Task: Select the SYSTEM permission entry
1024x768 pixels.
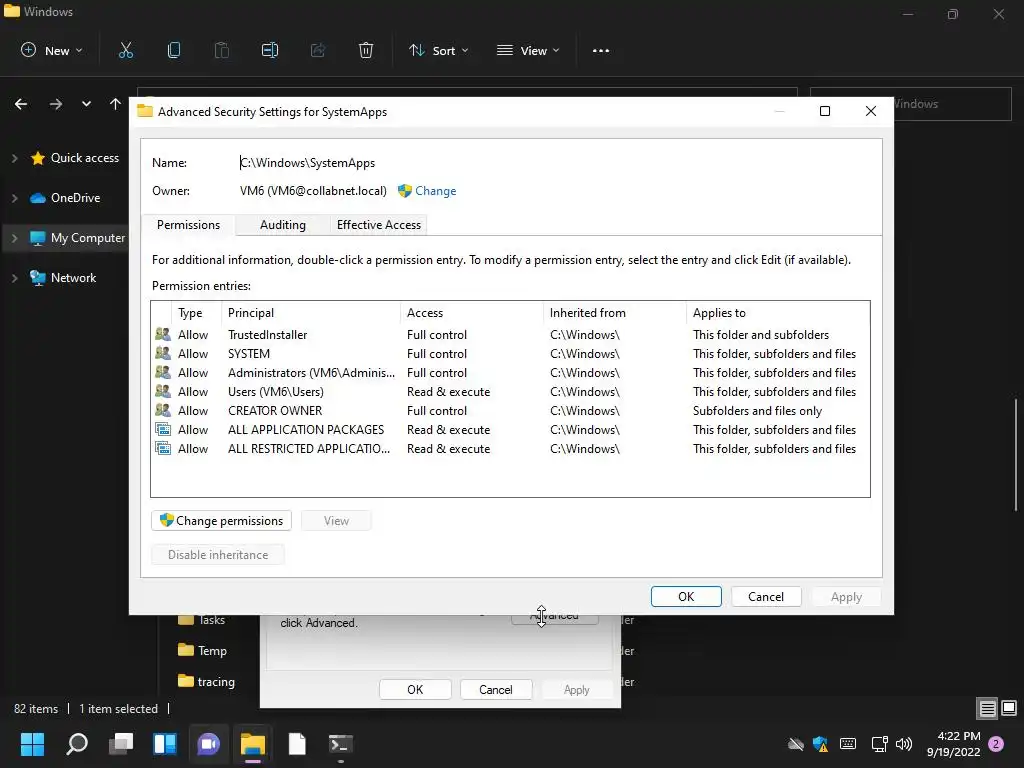Action: point(510,353)
